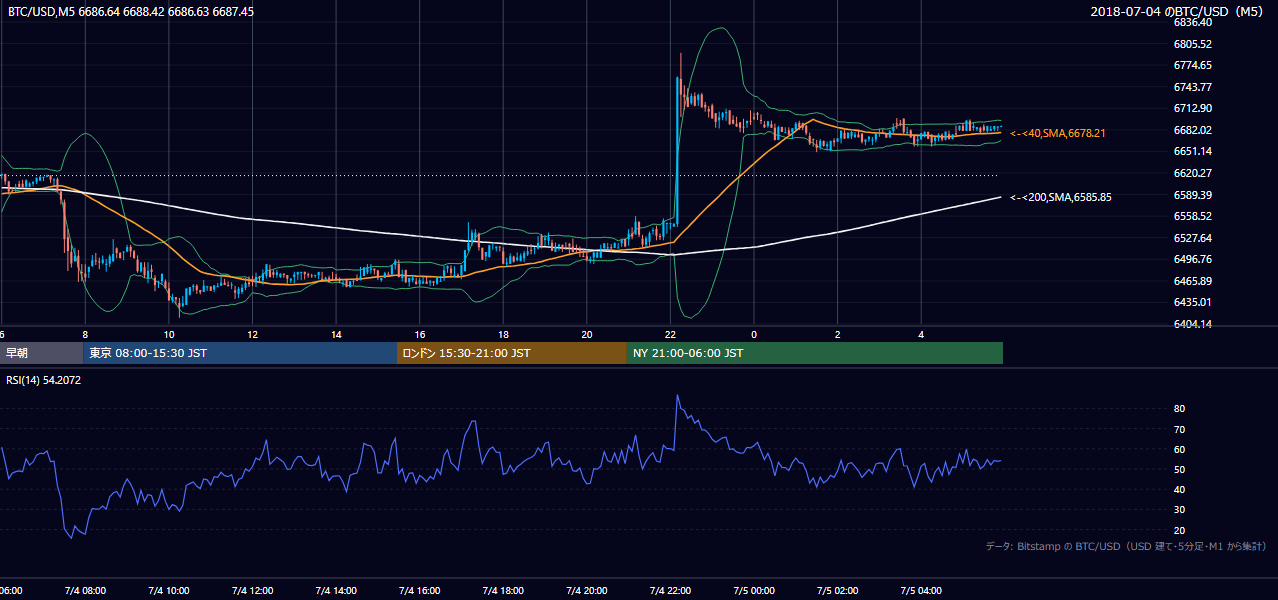
Task: Click the 6805.52 price axis label
Action: coord(1193,44)
